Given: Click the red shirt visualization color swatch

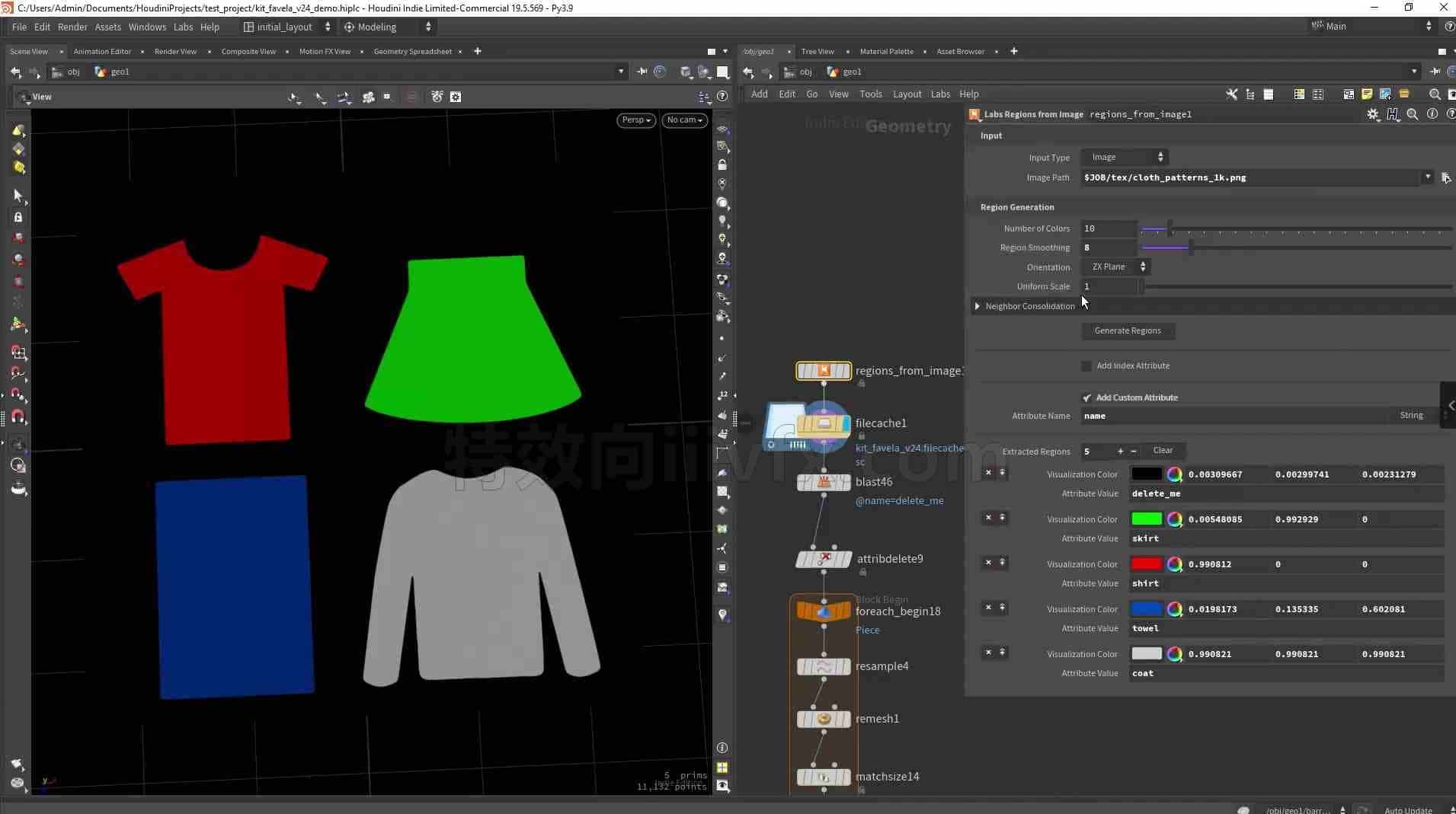Looking at the screenshot, I should pyautogui.click(x=1146, y=564).
